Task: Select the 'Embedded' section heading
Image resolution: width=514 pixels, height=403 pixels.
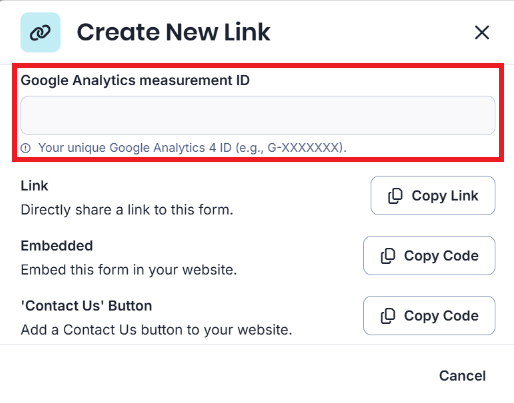Action: (57, 246)
